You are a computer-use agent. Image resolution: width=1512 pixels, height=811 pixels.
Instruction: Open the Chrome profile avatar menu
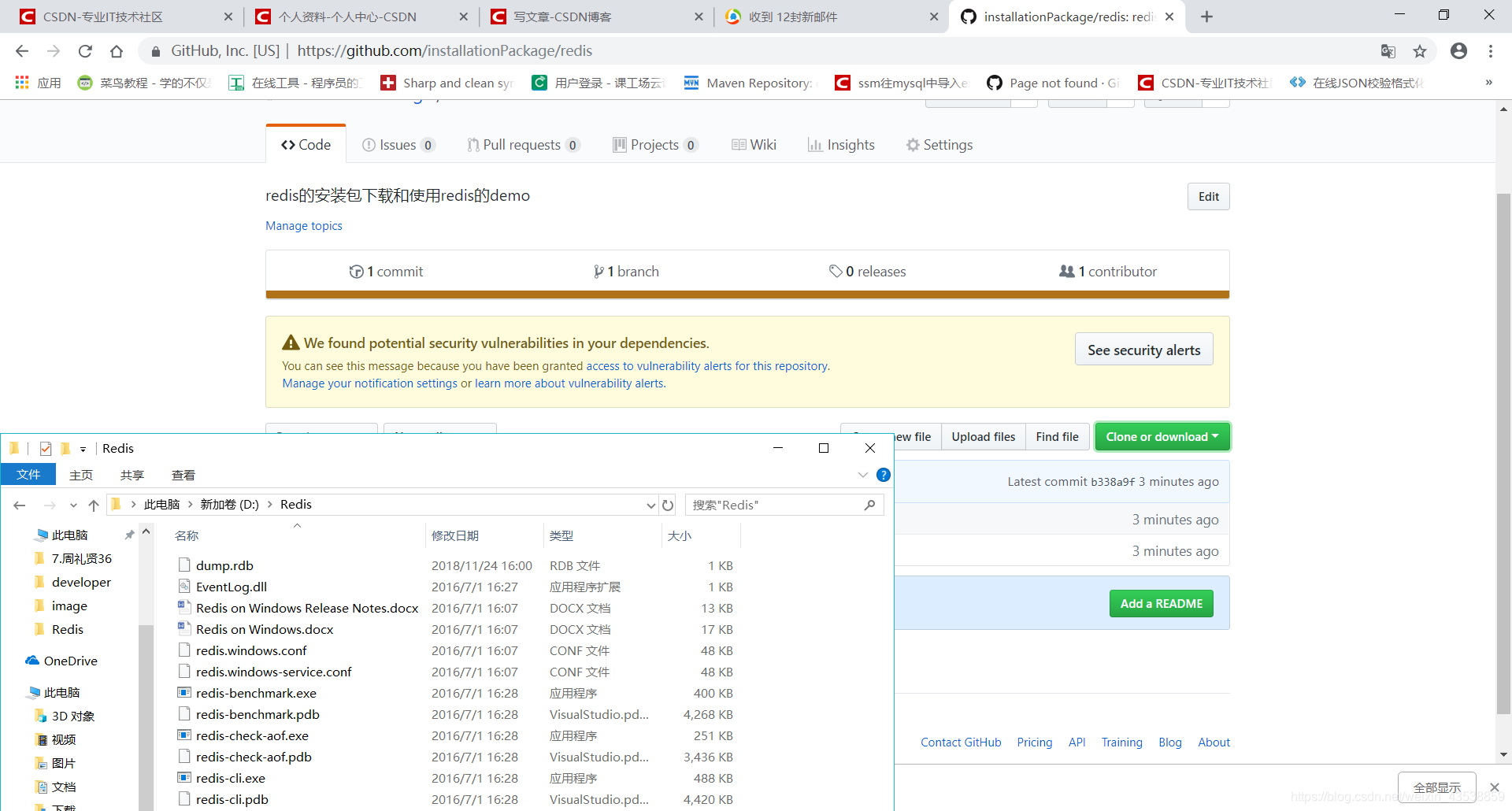(1458, 51)
